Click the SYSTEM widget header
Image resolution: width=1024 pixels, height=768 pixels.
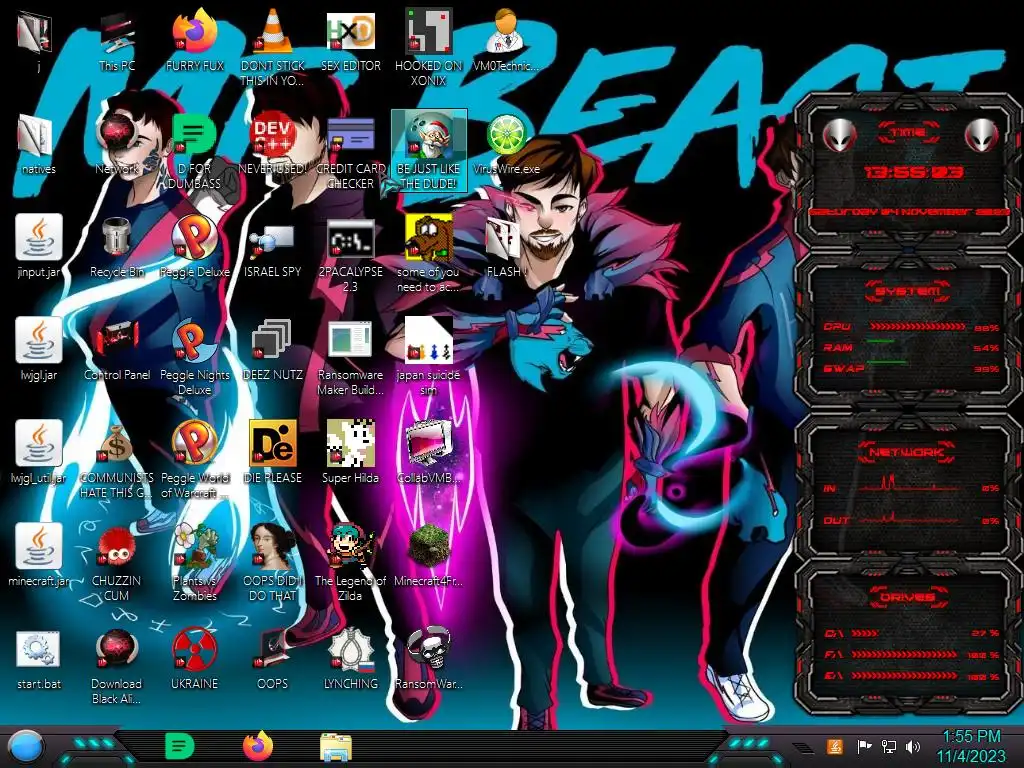coord(908,291)
